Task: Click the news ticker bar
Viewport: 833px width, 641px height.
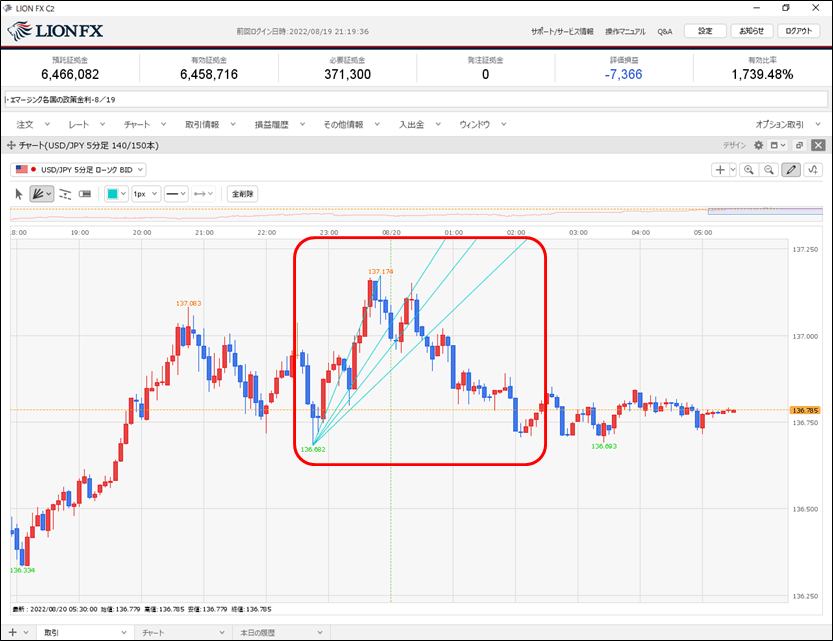Action: click(416, 99)
